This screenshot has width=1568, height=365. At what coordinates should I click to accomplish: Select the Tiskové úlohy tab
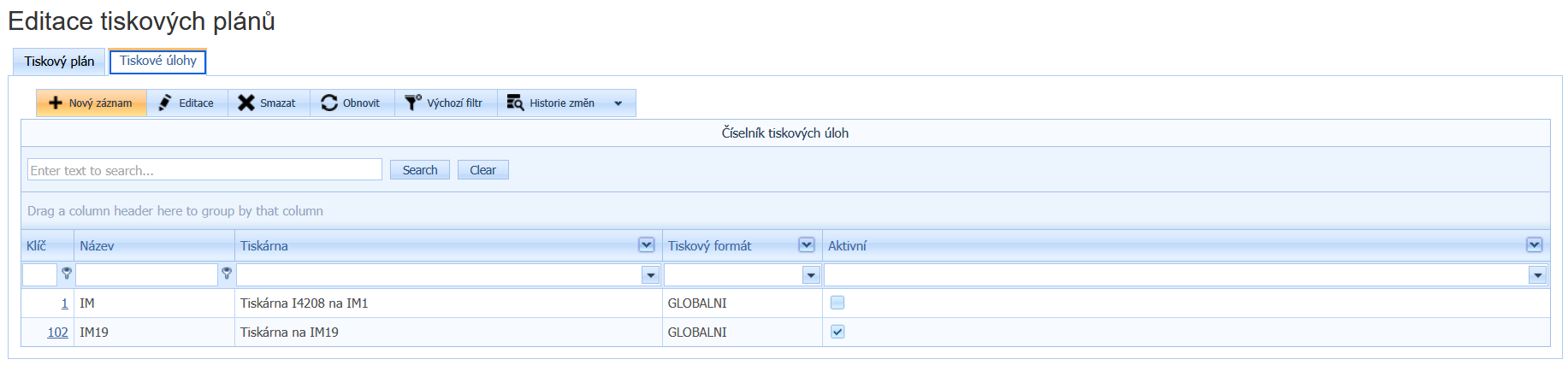[x=158, y=61]
